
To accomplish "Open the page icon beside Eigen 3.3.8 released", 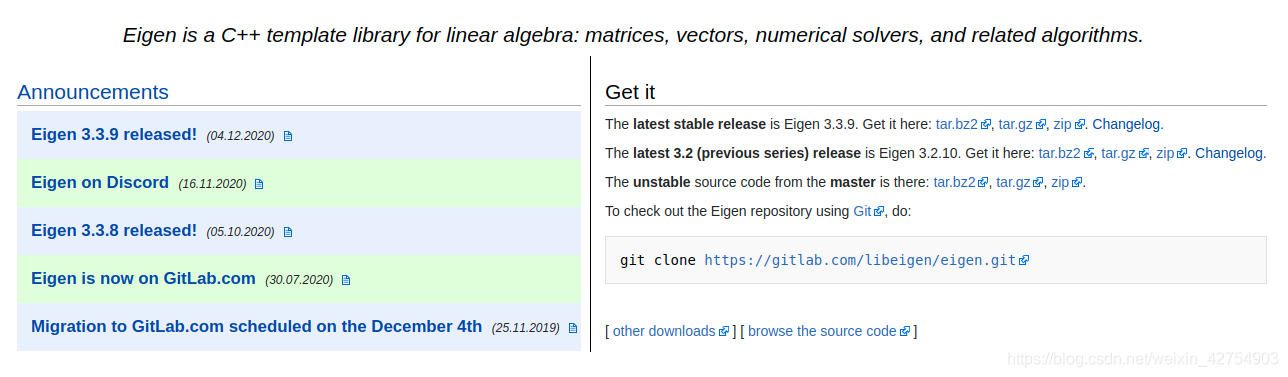I will point(288,232).
